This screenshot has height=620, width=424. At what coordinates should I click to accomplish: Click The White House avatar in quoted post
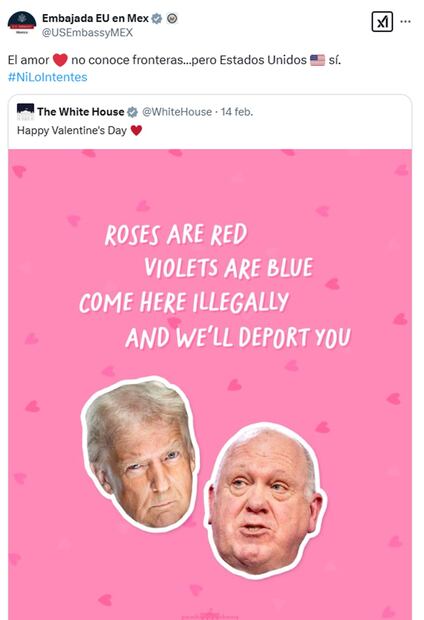point(26,112)
